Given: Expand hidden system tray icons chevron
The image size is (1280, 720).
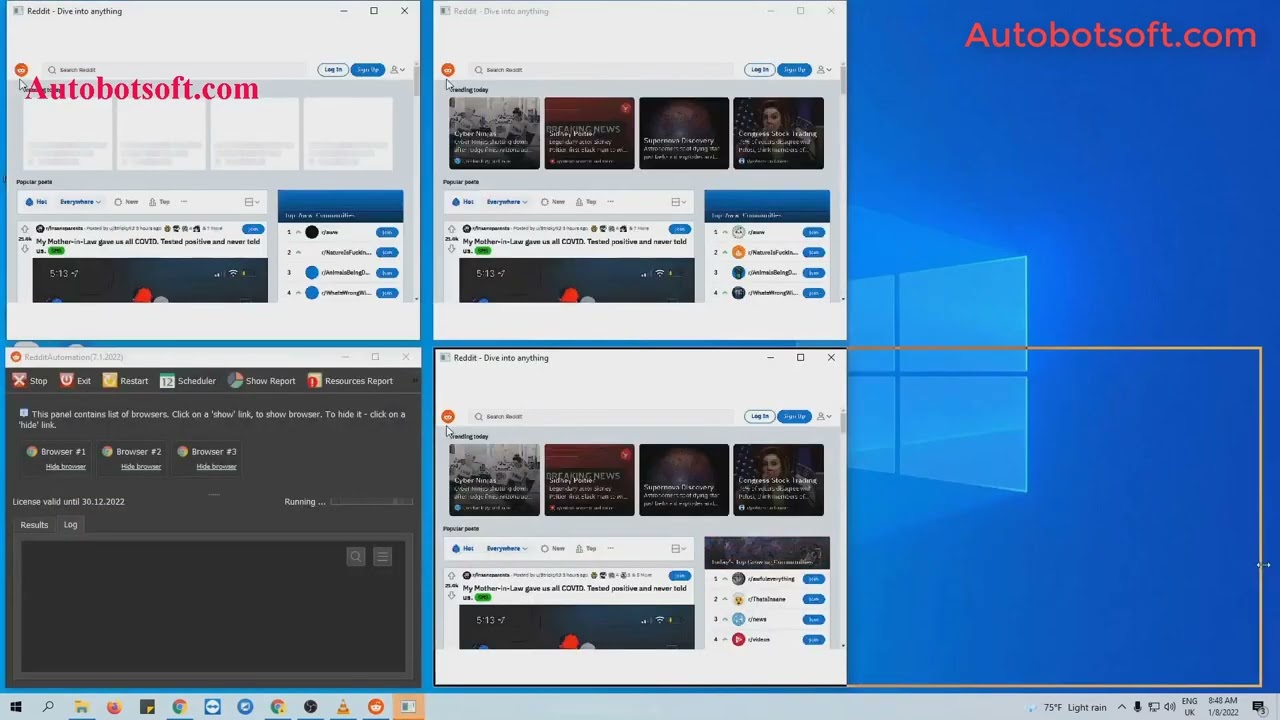Looking at the screenshot, I should pos(1122,707).
